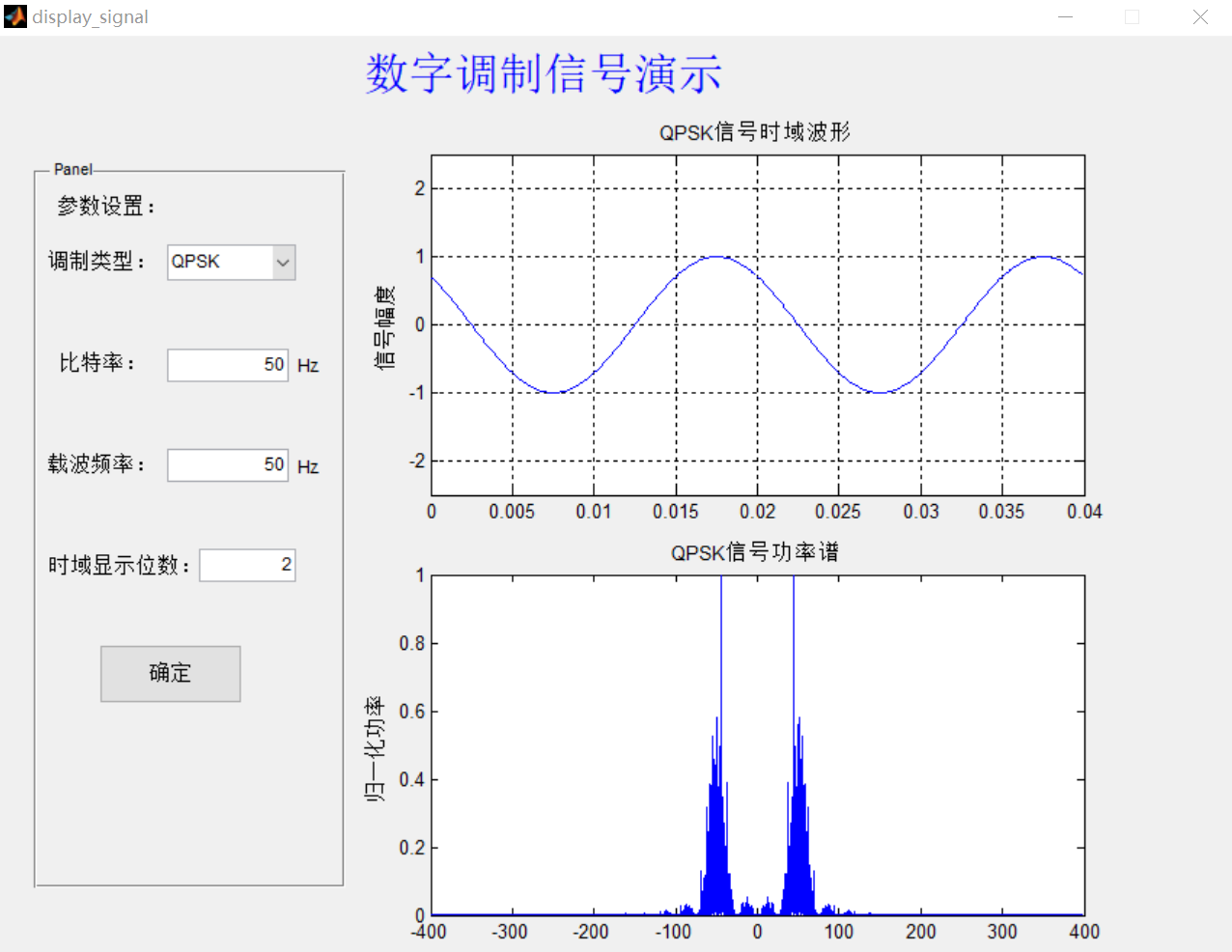This screenshot has width=1232, height=952.
Task: Click the 比特率 input field
Action: (x=228, y=365)
